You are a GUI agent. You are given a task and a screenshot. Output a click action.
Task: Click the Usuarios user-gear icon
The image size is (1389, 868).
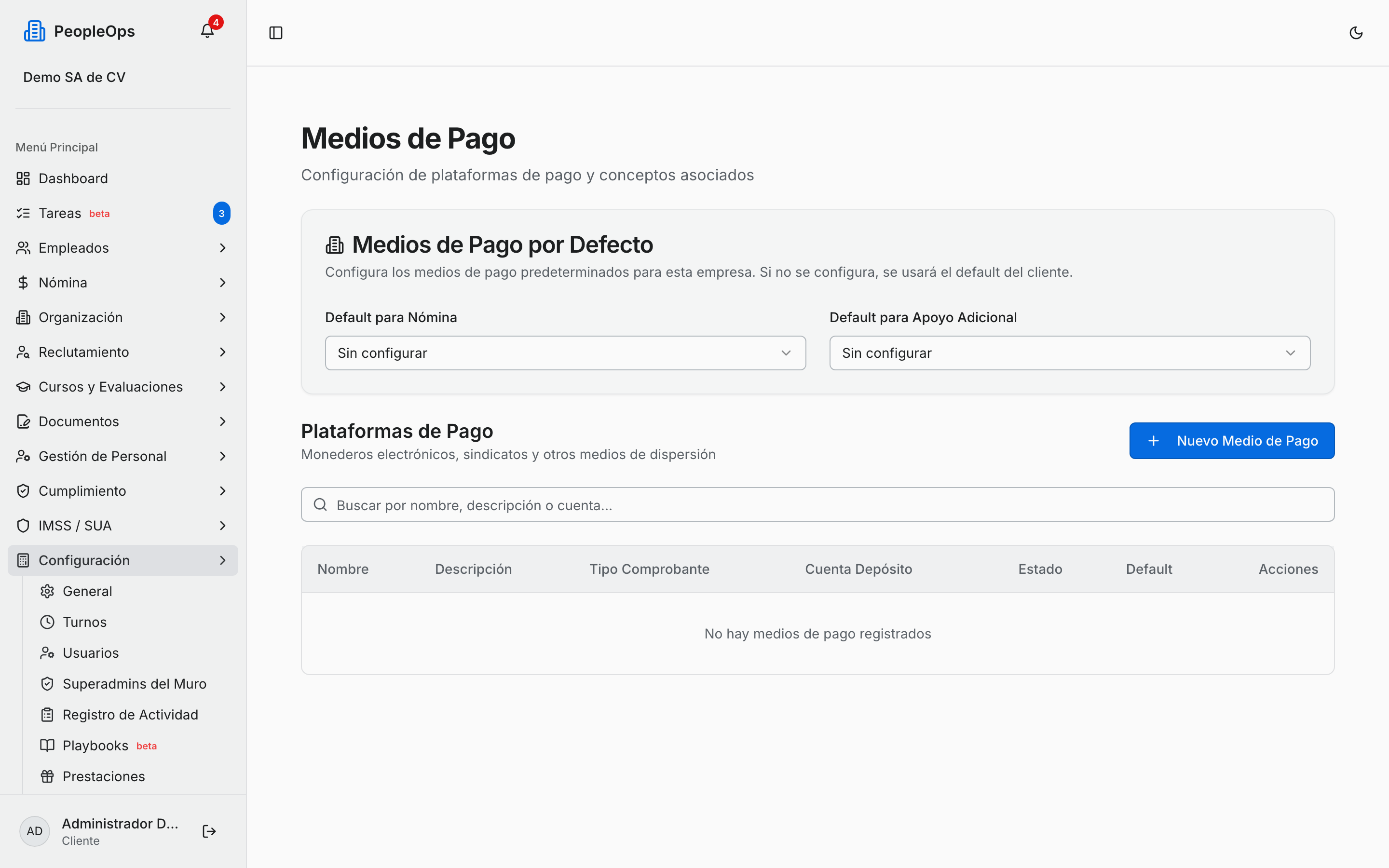click(x=47, y=653)
